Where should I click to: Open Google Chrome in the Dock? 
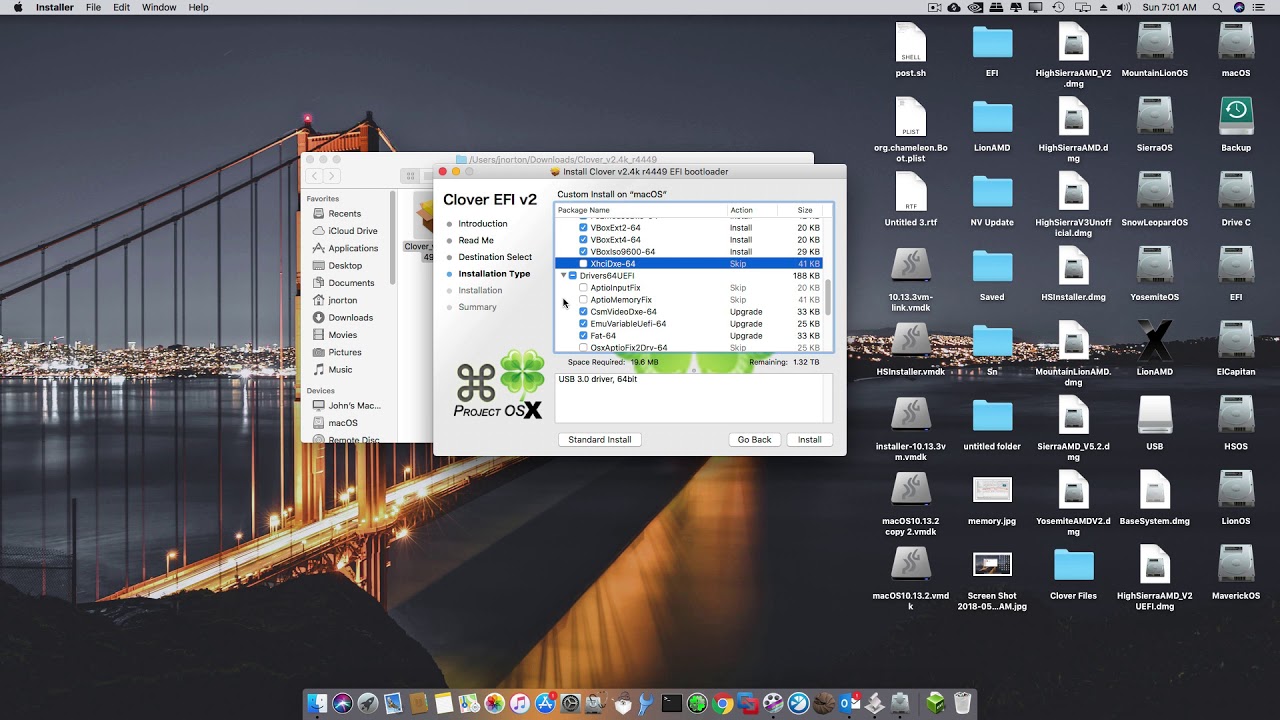tap(722, 703)
